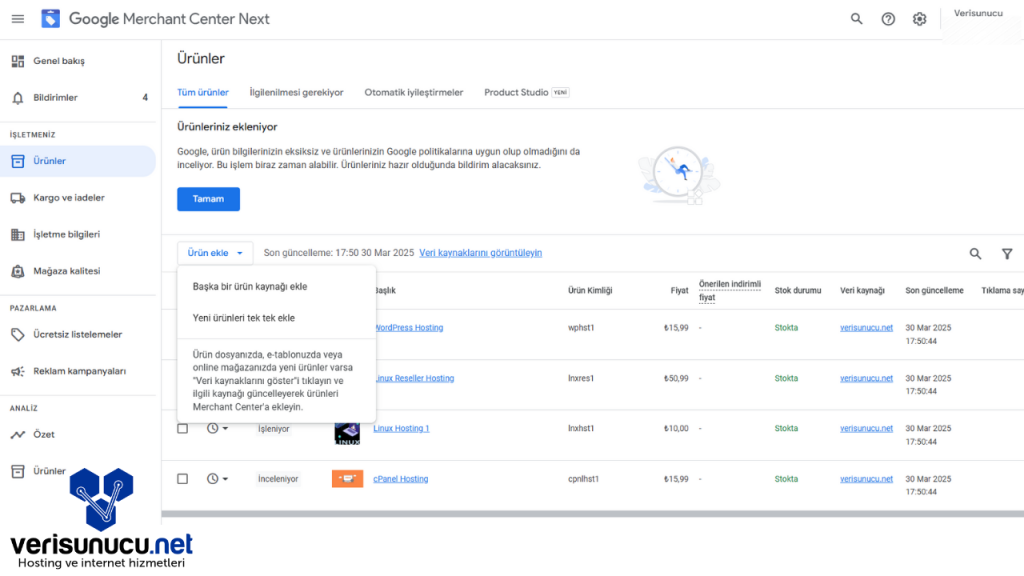Image resolution: width=1024 pixels, height=576 pixels.
Task: Click the clock status icon for Linux Hosting 1
Action: click(212, 428)
